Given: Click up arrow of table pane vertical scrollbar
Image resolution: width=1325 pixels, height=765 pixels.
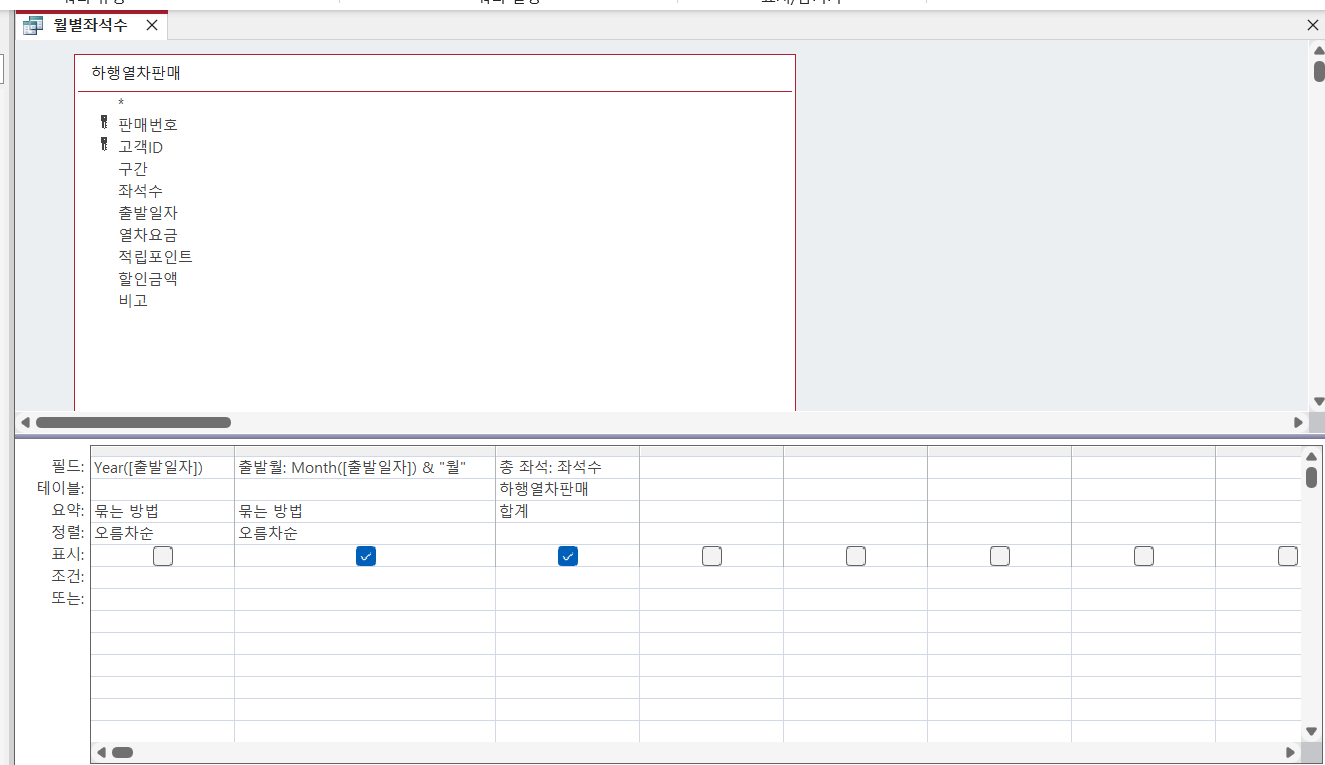Looking at the screenshot, I should [1319, 51].
